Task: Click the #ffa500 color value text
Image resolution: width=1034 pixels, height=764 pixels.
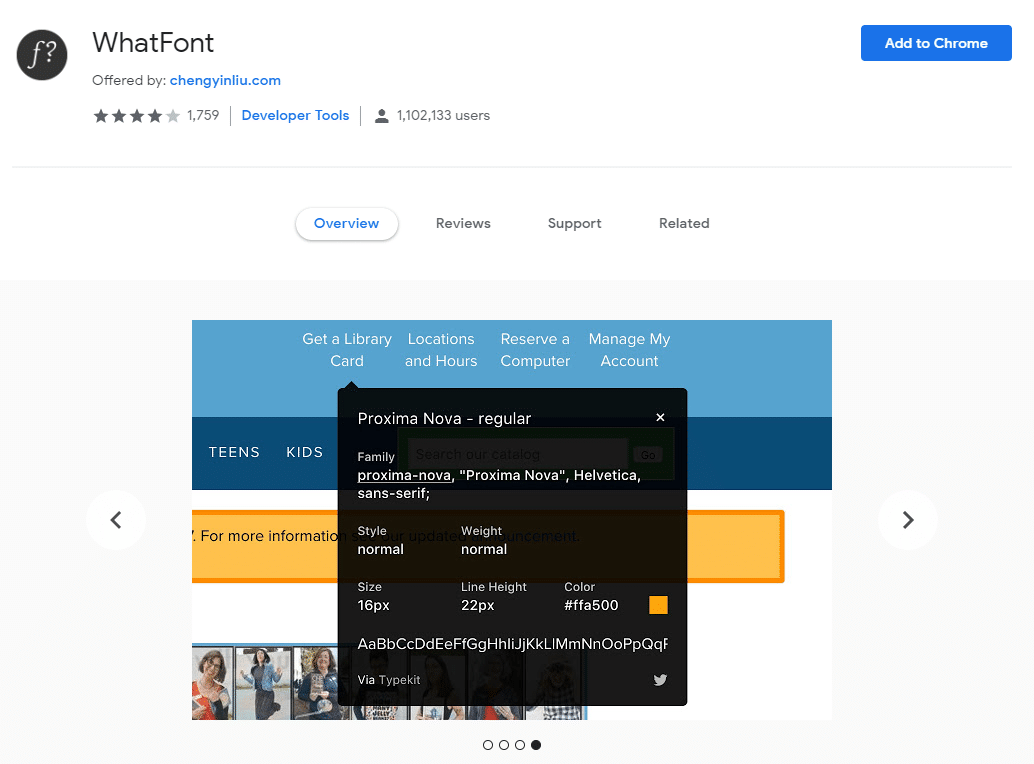Action: (591, 605)
